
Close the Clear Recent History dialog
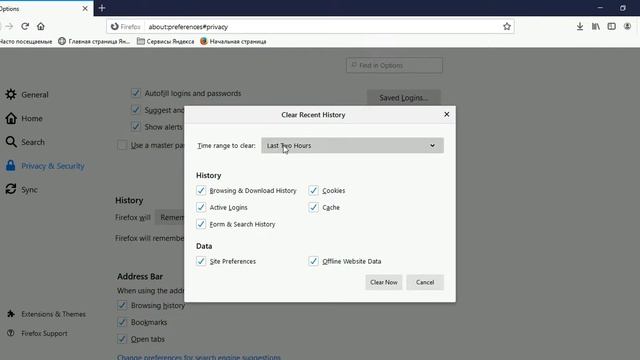point(447,114)
